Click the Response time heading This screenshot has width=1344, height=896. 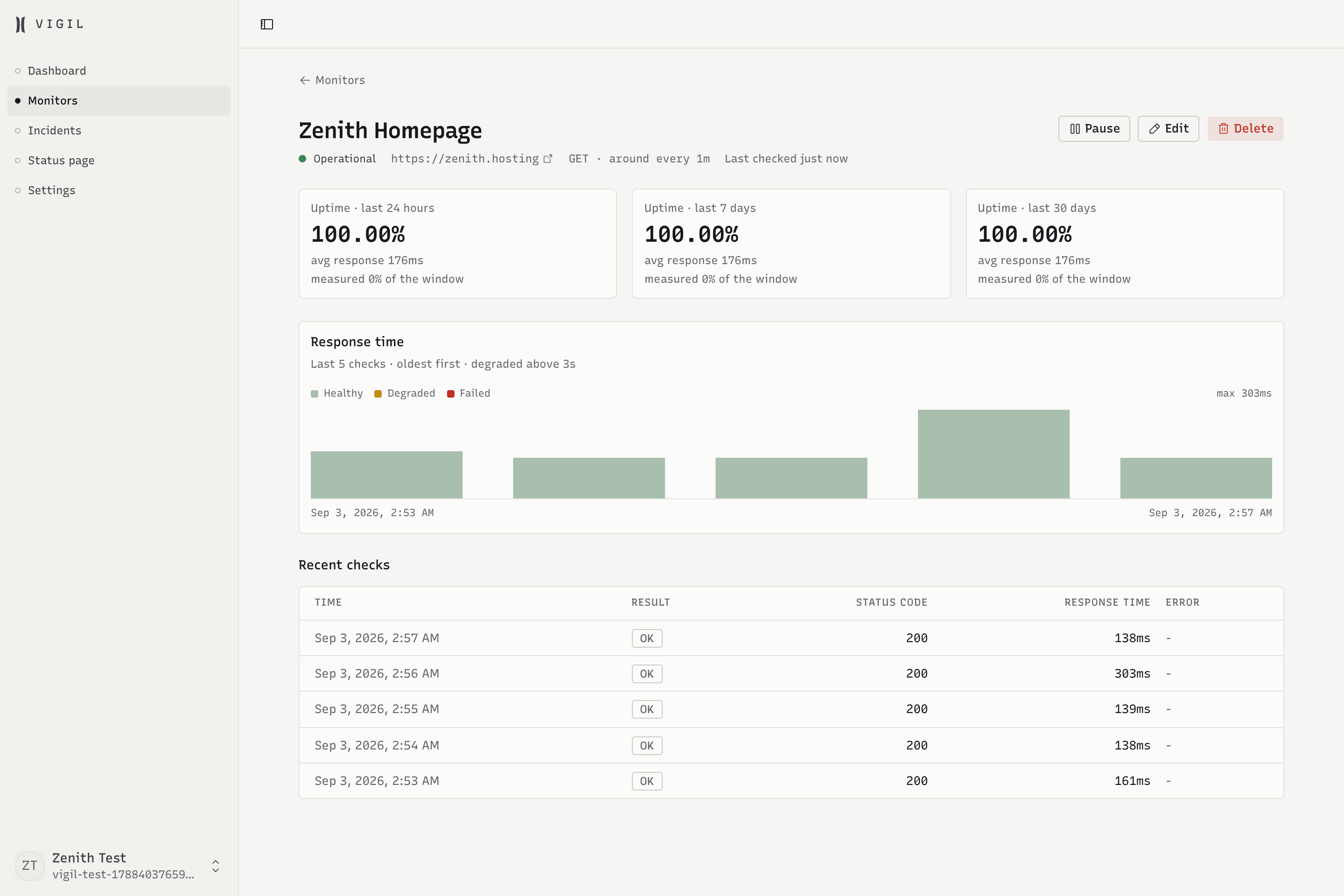(x=357, y=342)
